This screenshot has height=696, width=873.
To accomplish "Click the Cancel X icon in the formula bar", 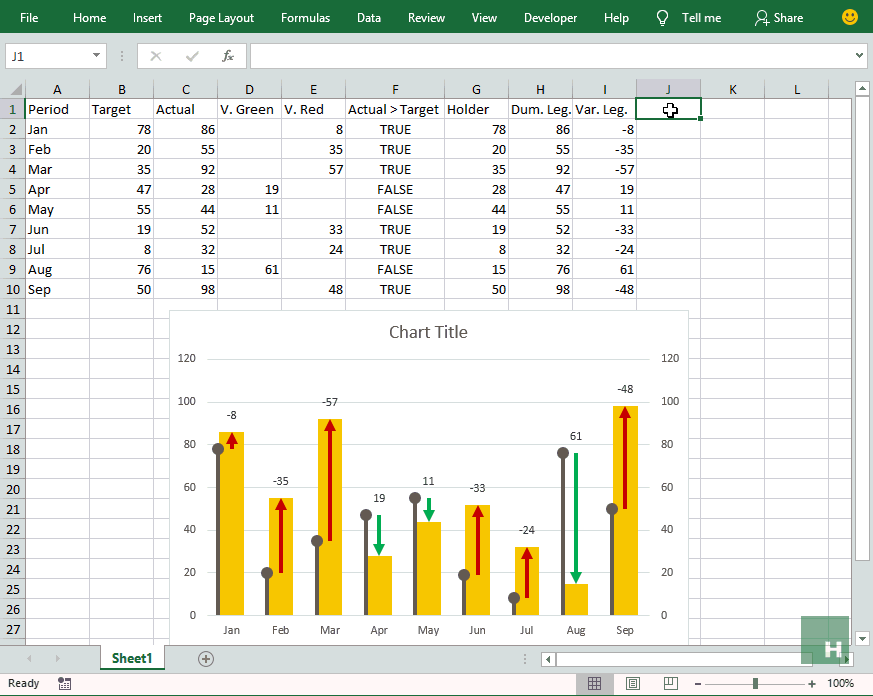I will point(156,56).
